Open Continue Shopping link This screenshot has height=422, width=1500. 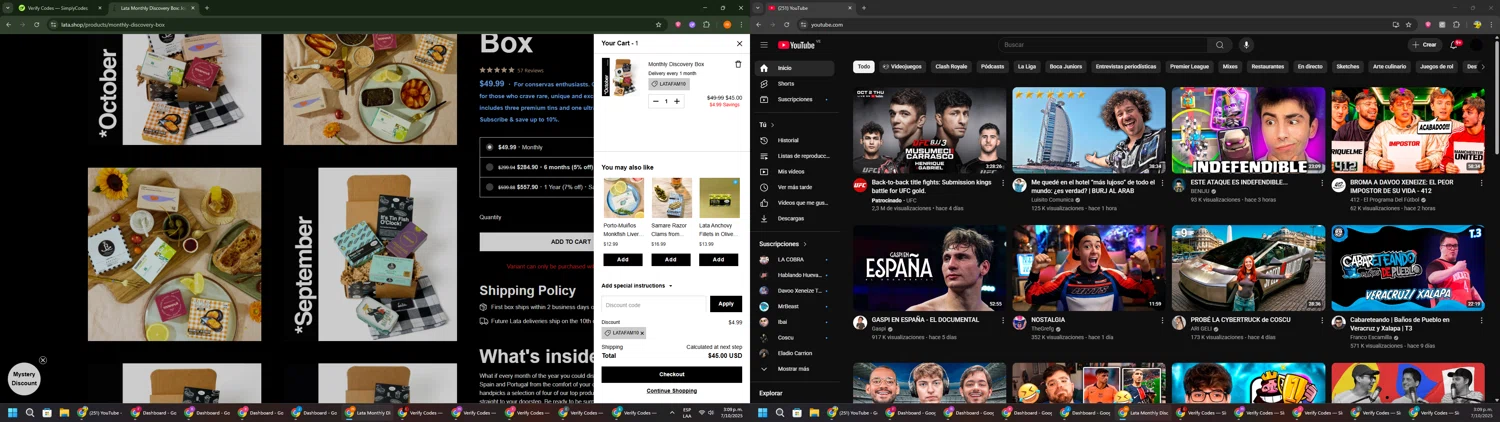pos(671,391)
